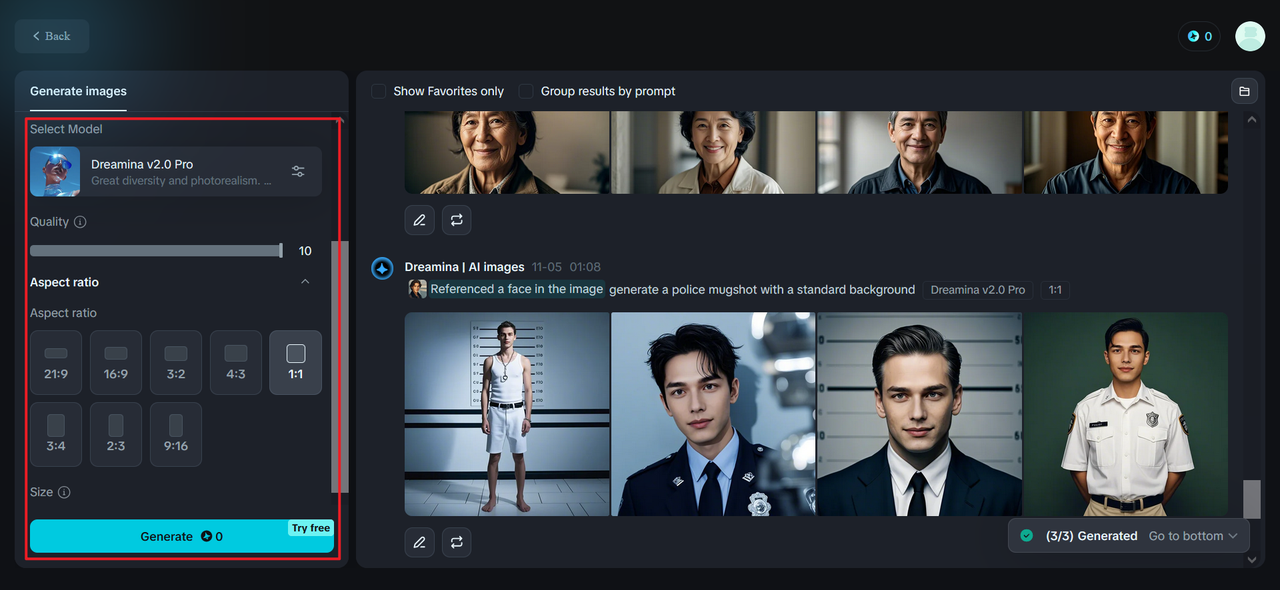The image size is (1280, 590).
Task: Open first elderly woman portrait thumbnail
Action: (507, 152)
